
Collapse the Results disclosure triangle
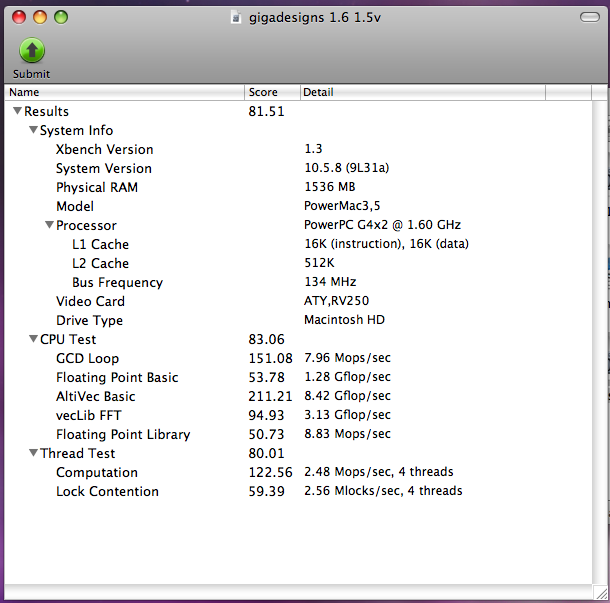coord(17,111)
